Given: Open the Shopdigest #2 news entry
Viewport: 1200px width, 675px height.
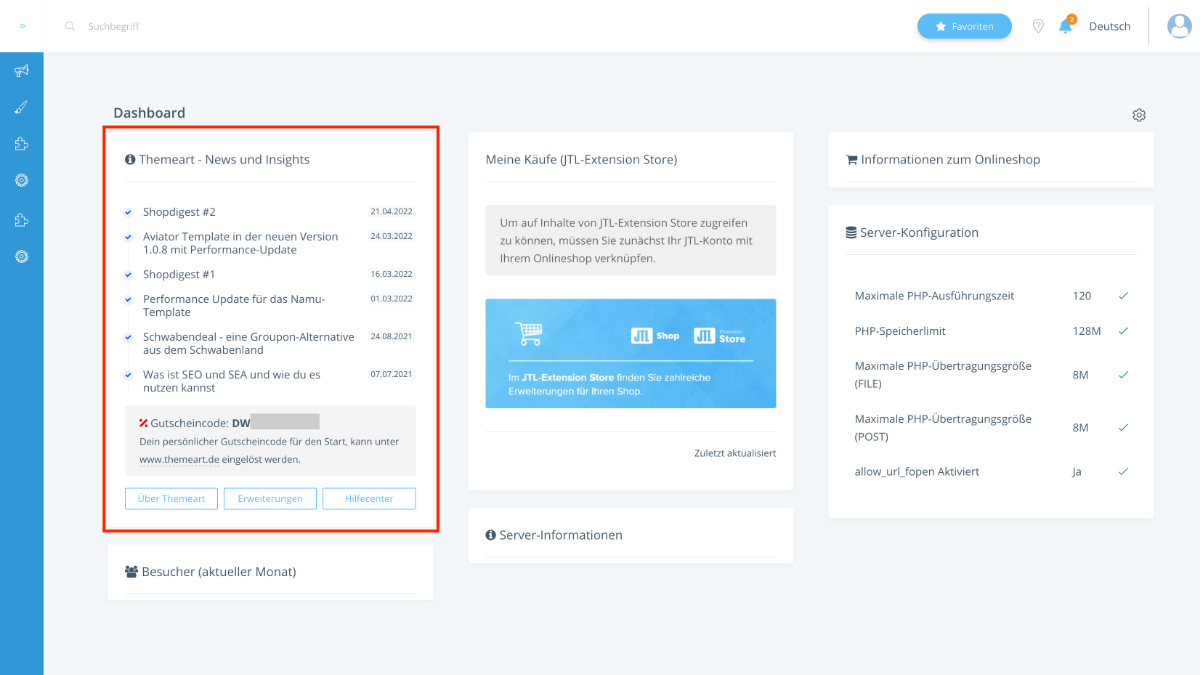Looking at the screenshot, I should click(179, 213).
